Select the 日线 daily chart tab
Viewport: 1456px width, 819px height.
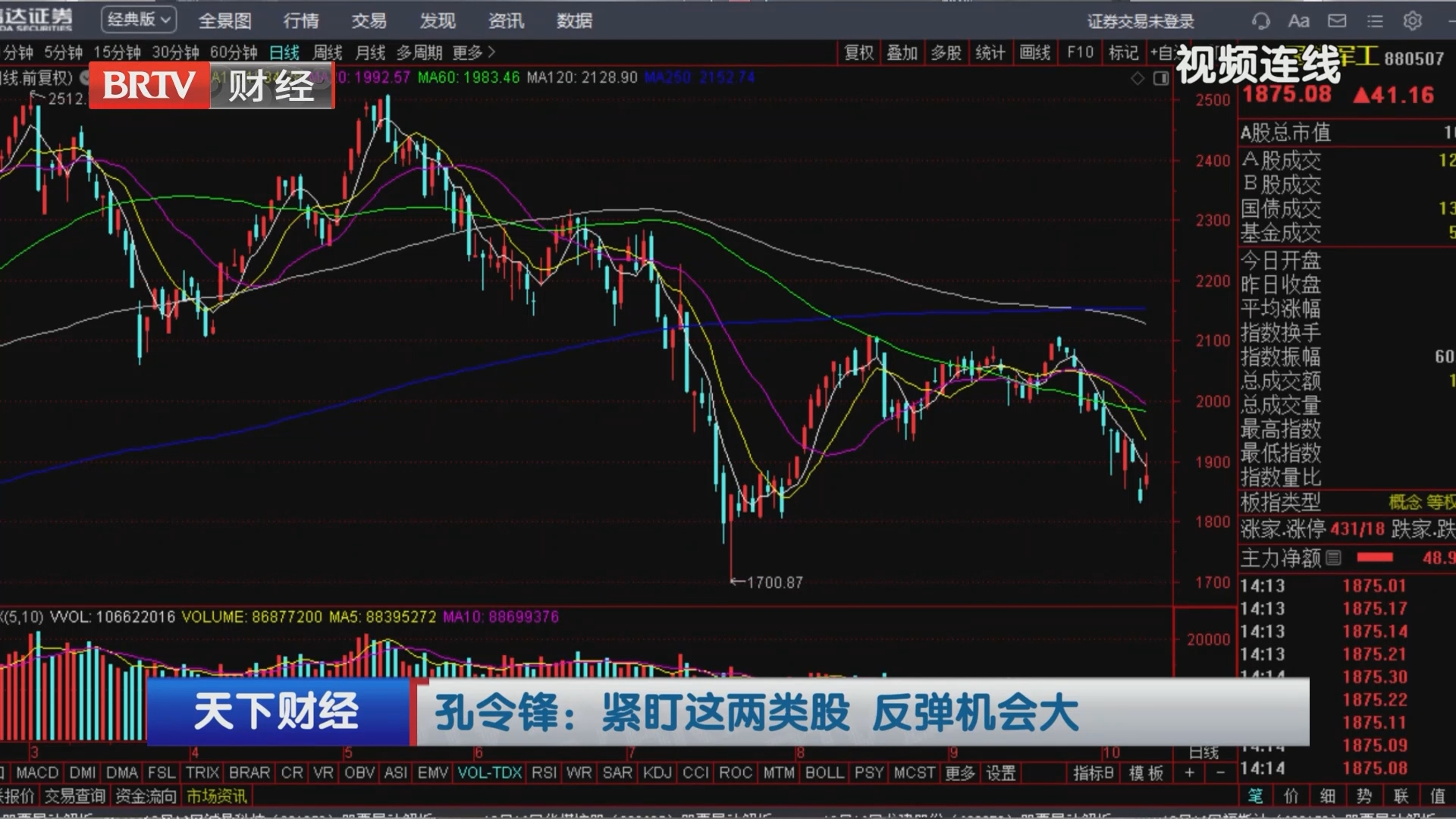tap(284, 52)
